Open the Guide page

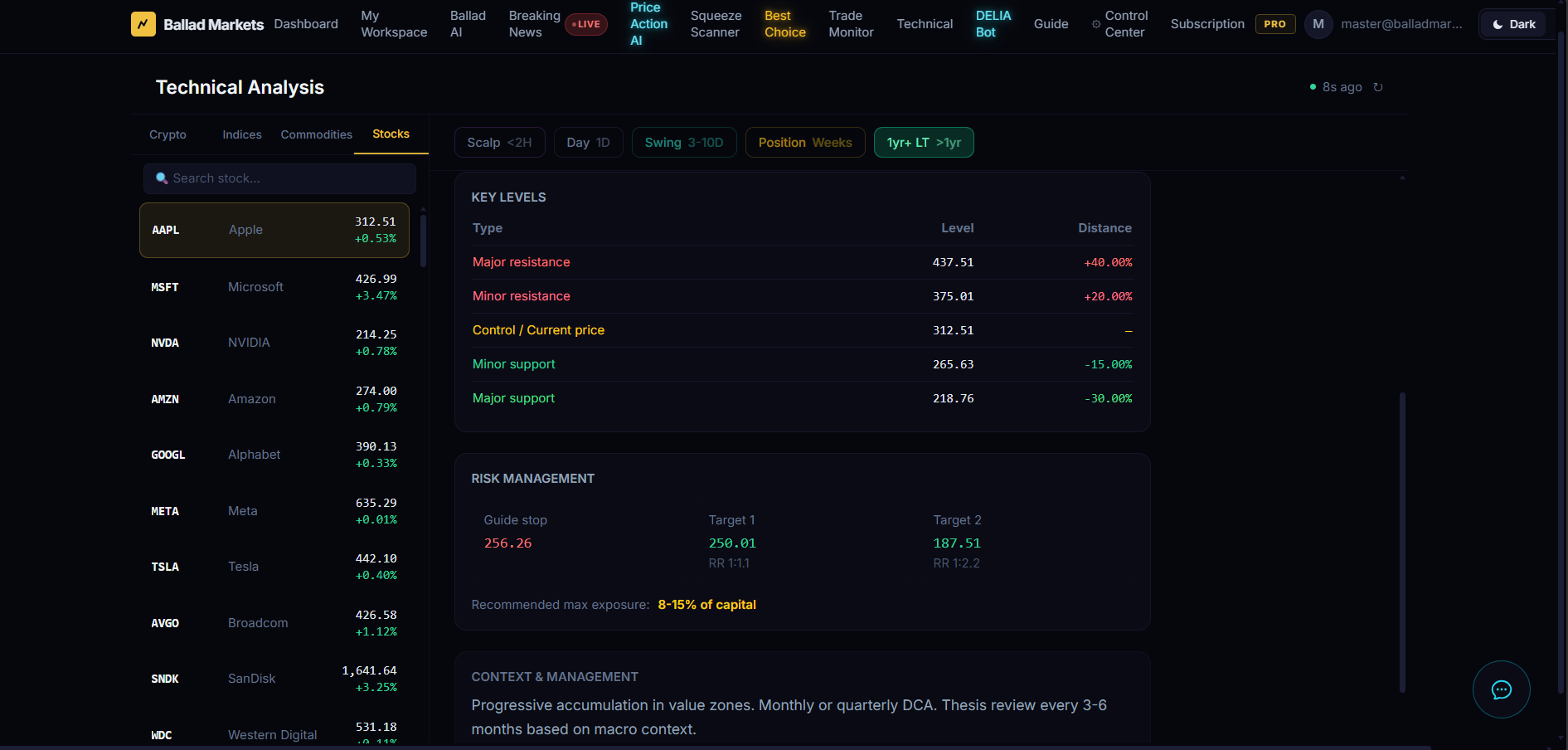(1051, 24)
